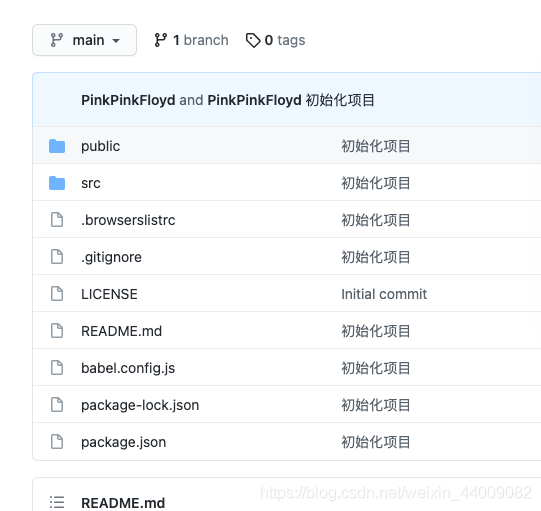Screen dimensions: 541x511
Task: Open the Initial commit message link
Action: pyautogui.click(x=384, y=294)
